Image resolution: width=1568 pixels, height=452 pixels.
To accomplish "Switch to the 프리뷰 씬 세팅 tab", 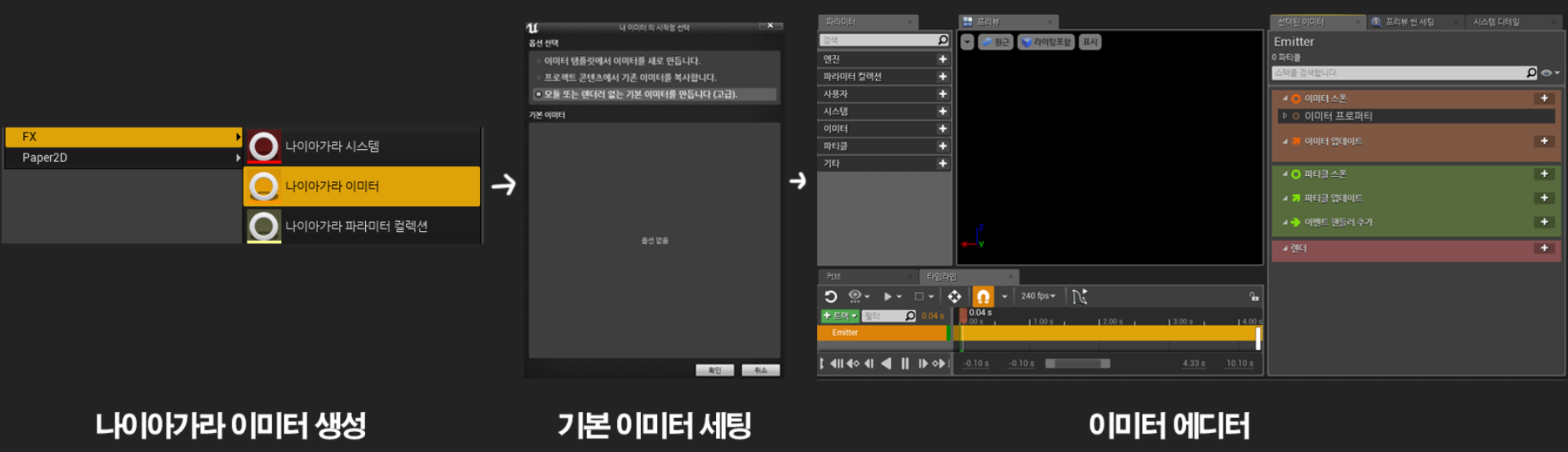I will [1415, 22].
